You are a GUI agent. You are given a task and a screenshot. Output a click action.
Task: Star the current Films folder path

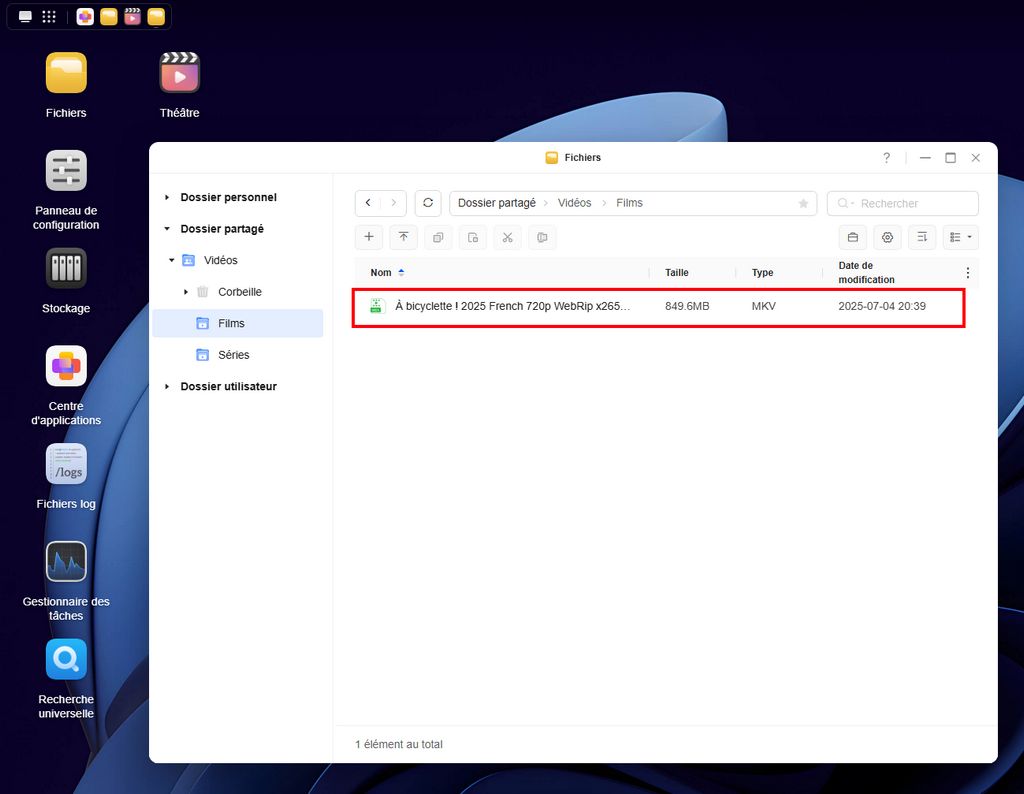pos(803,203)
